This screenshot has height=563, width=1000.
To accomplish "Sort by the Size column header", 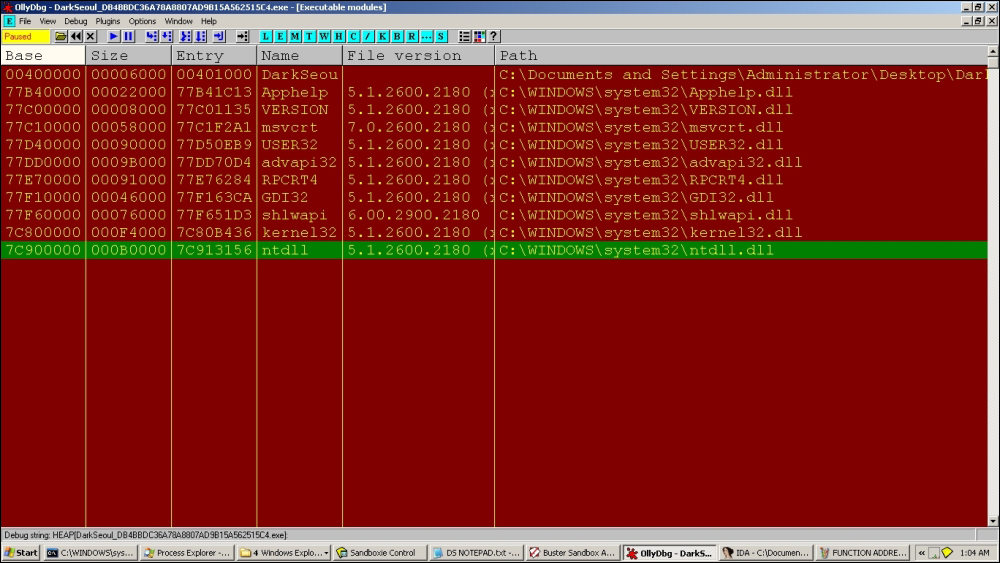I will (128, 55).
